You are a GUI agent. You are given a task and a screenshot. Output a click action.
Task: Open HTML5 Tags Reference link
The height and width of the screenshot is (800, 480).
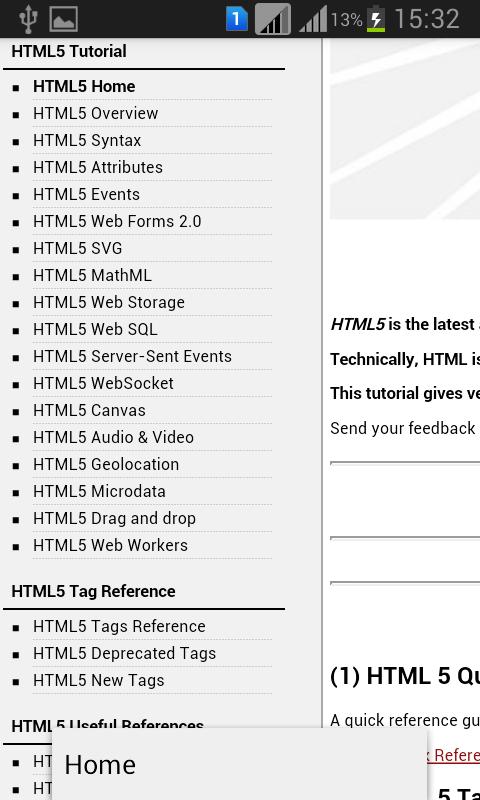[119, 627]
